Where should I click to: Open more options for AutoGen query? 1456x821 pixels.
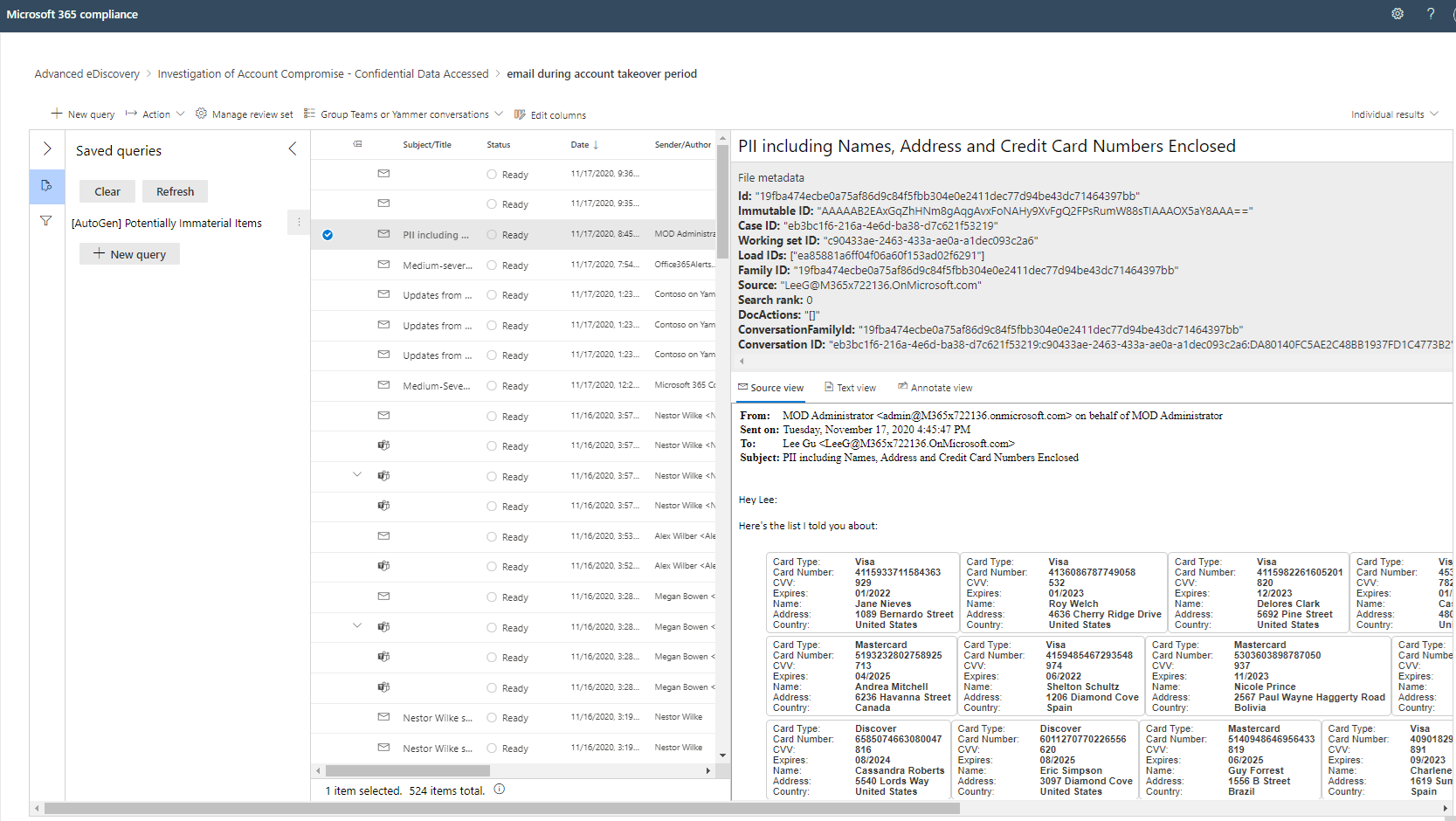pos(299,223)
